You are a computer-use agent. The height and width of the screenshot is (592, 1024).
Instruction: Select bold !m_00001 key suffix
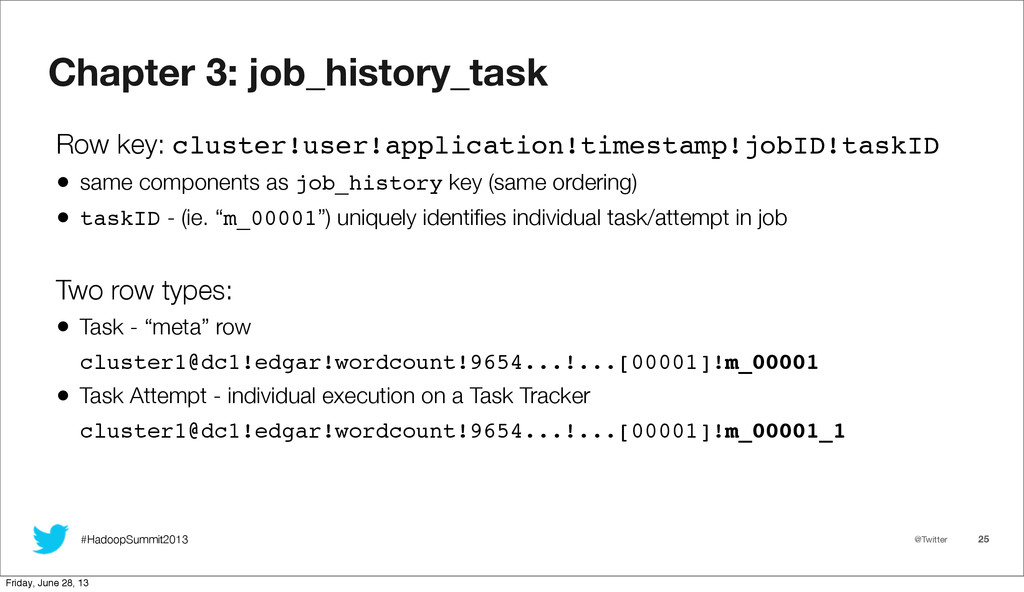point(765,363)
